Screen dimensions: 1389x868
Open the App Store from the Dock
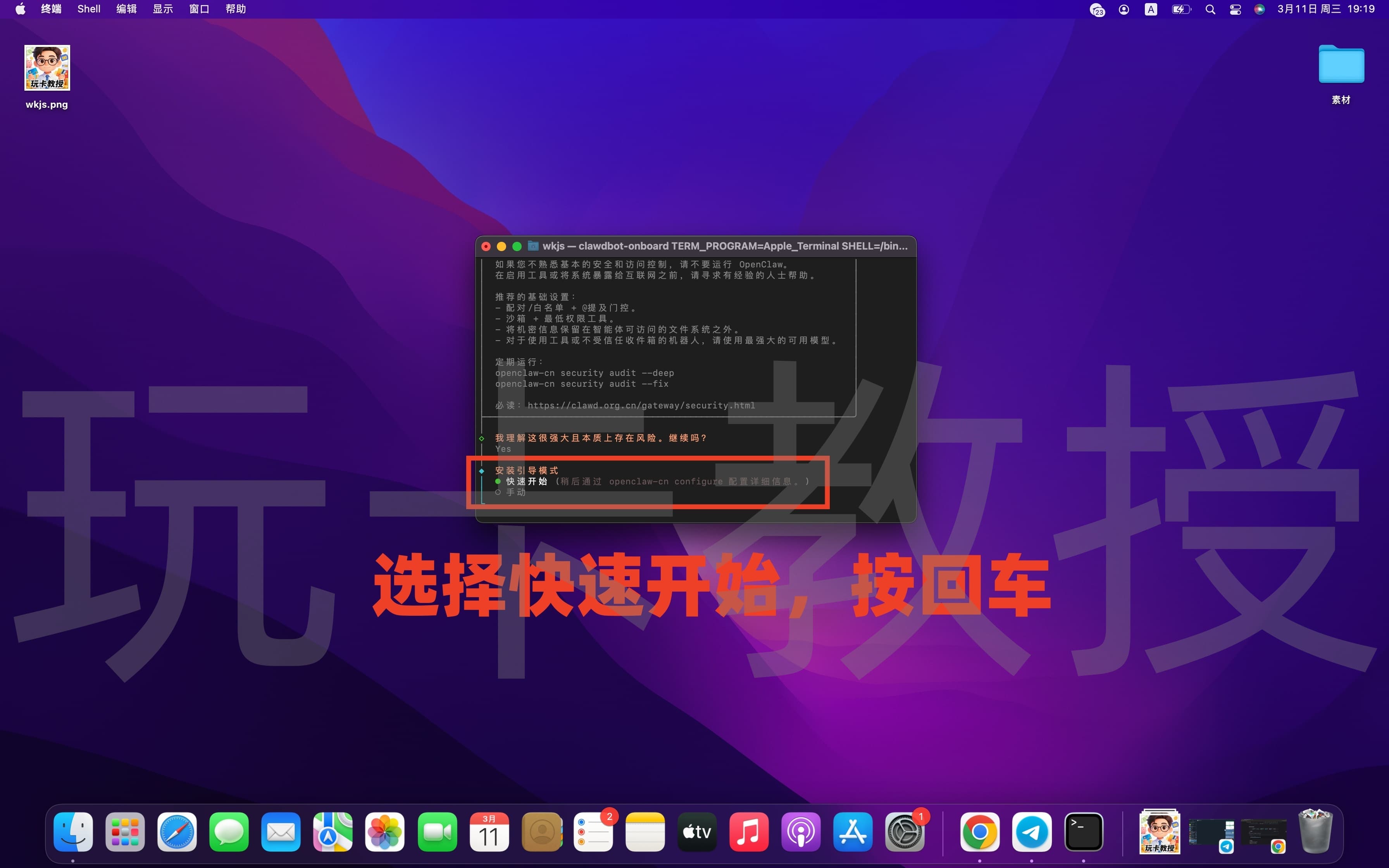[x=852, y=831]
